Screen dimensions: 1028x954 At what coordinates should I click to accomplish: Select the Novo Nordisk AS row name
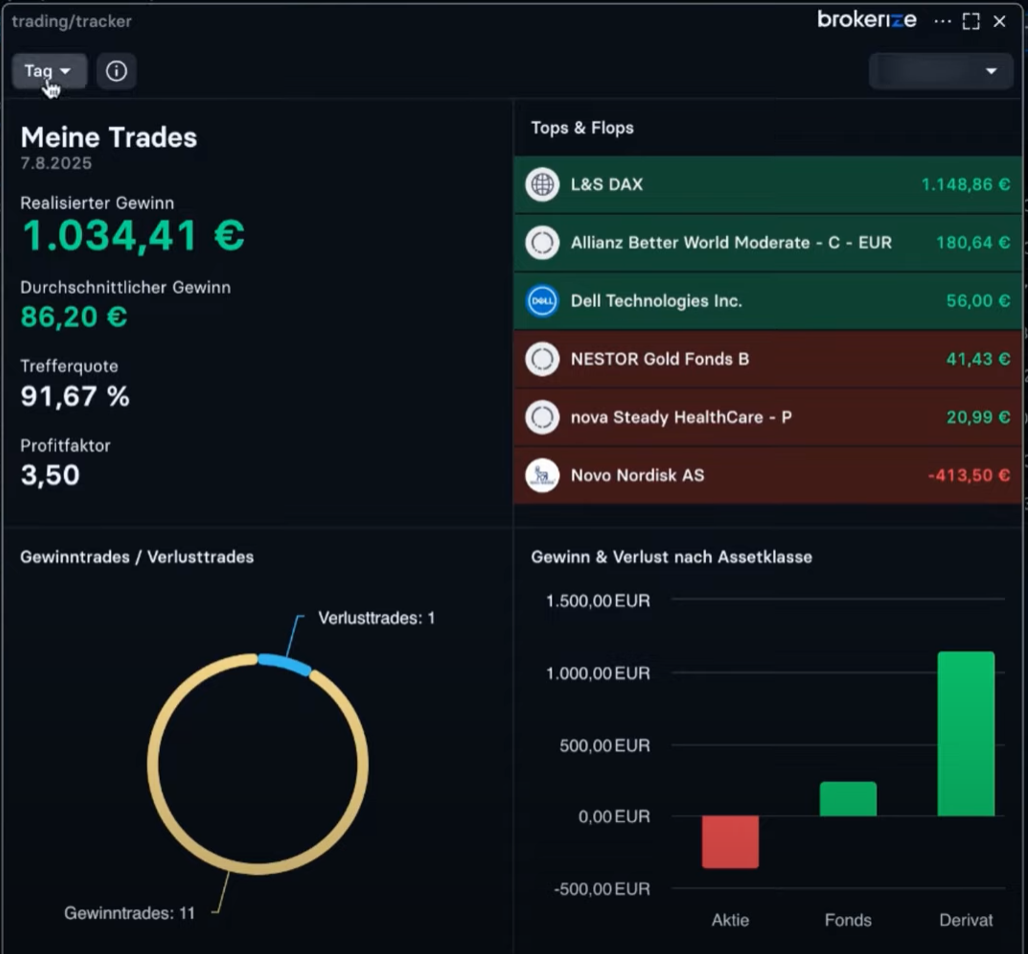click(x=637, y=475)
